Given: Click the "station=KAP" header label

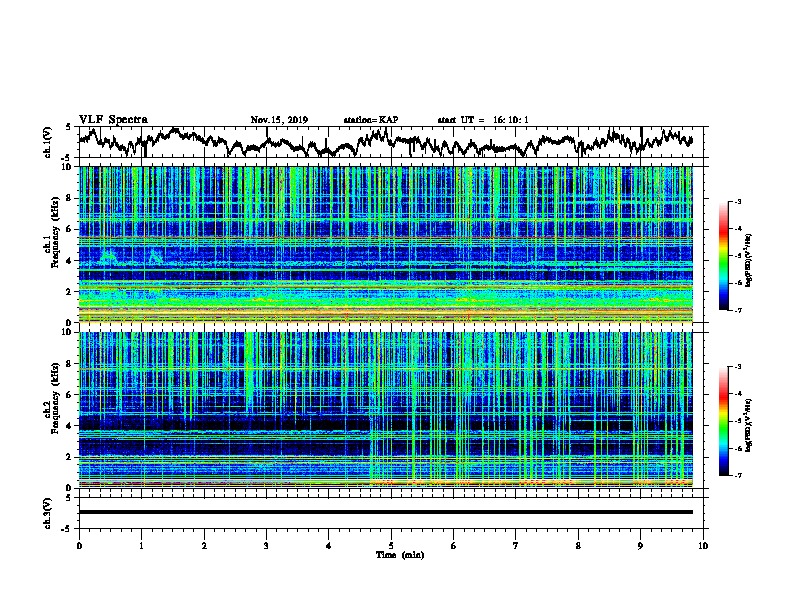Looking at the screenshot, I should [x=371, y=120].
